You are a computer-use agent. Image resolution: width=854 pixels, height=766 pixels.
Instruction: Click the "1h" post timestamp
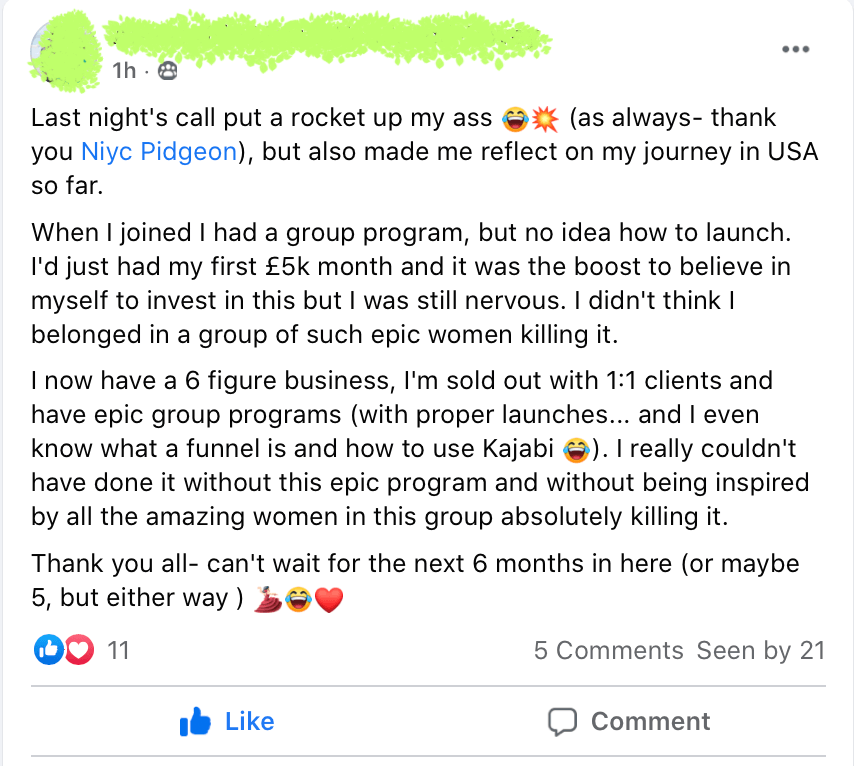click(x=124, y=70)
